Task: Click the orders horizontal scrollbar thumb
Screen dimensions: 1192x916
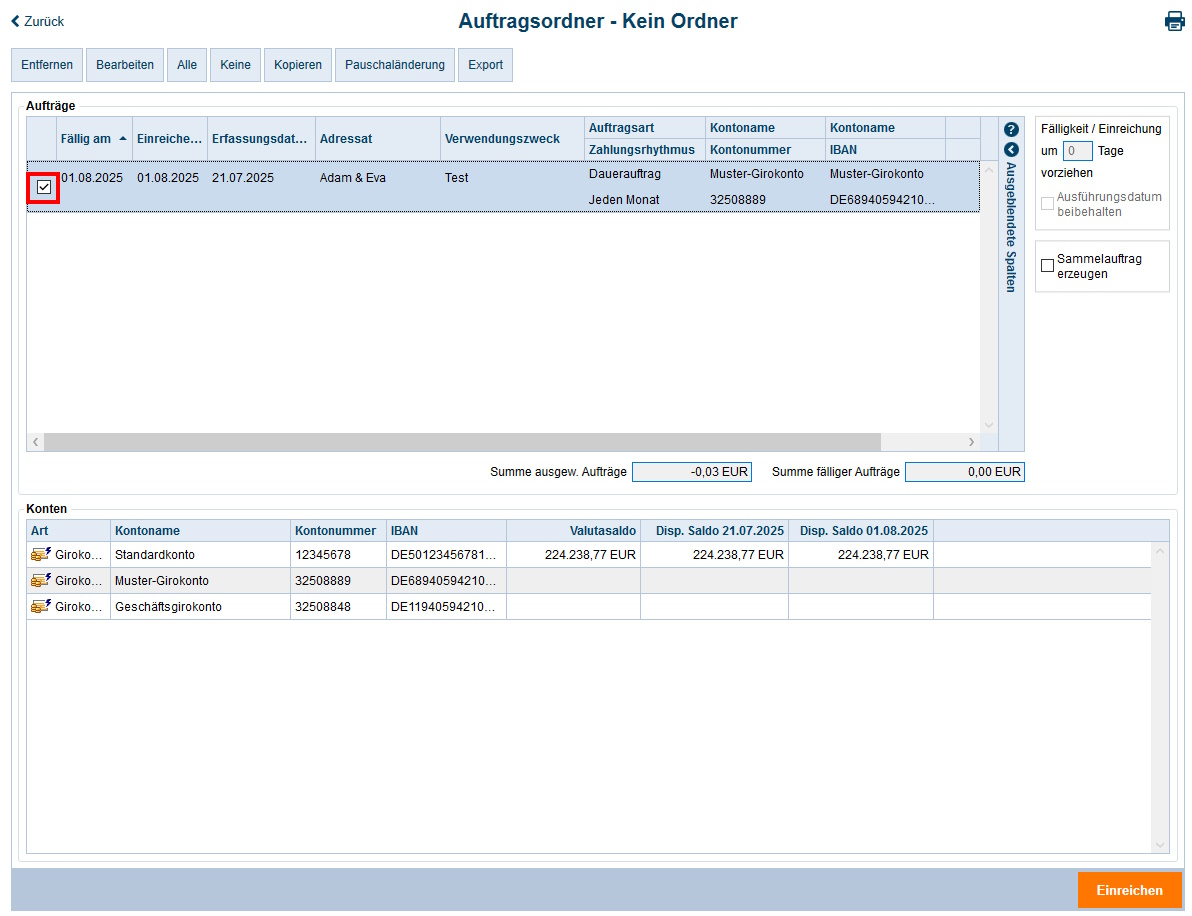Action: pyautogui.click(x=462, y=442)
